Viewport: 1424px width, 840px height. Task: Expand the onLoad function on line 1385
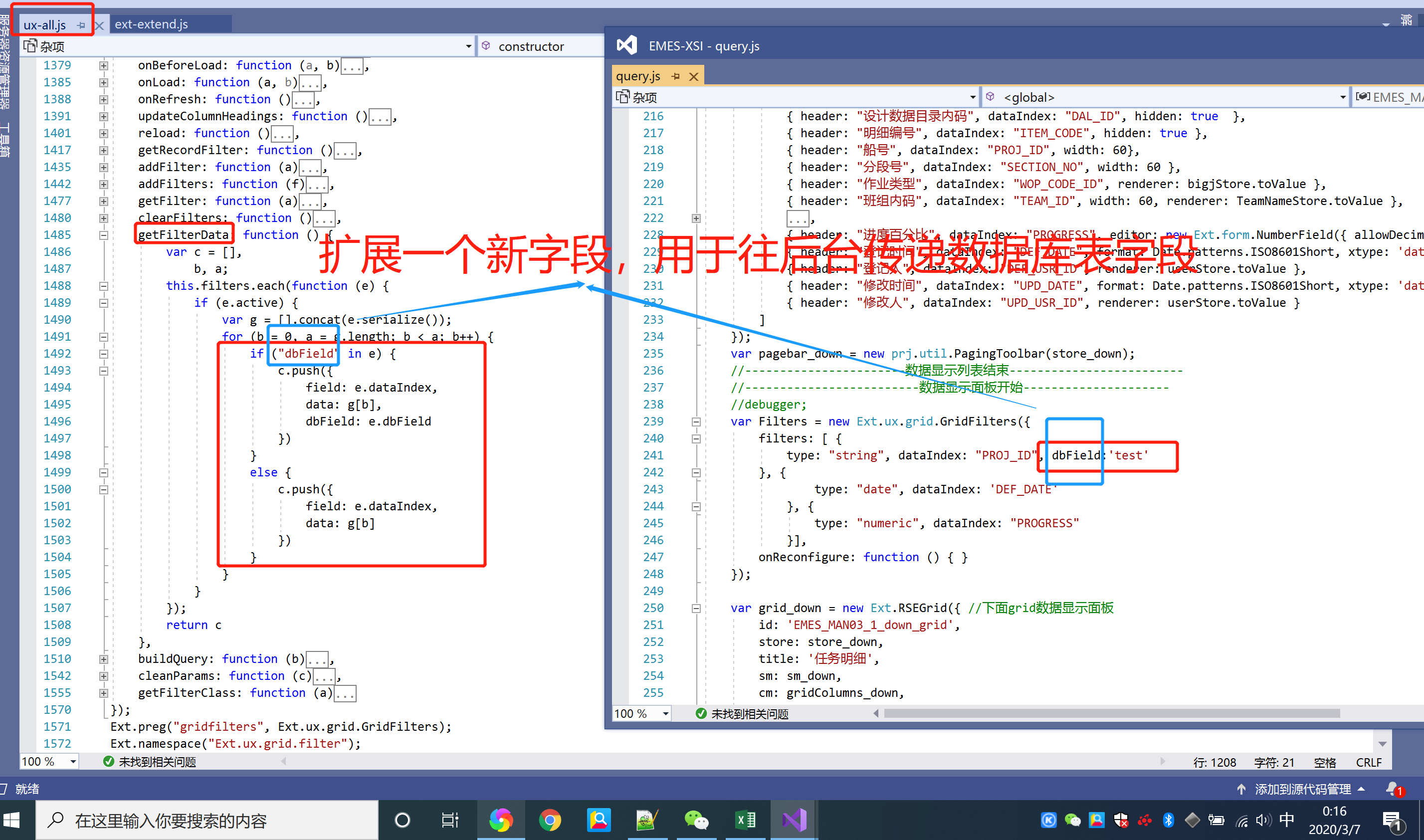(x=104, y=83)
